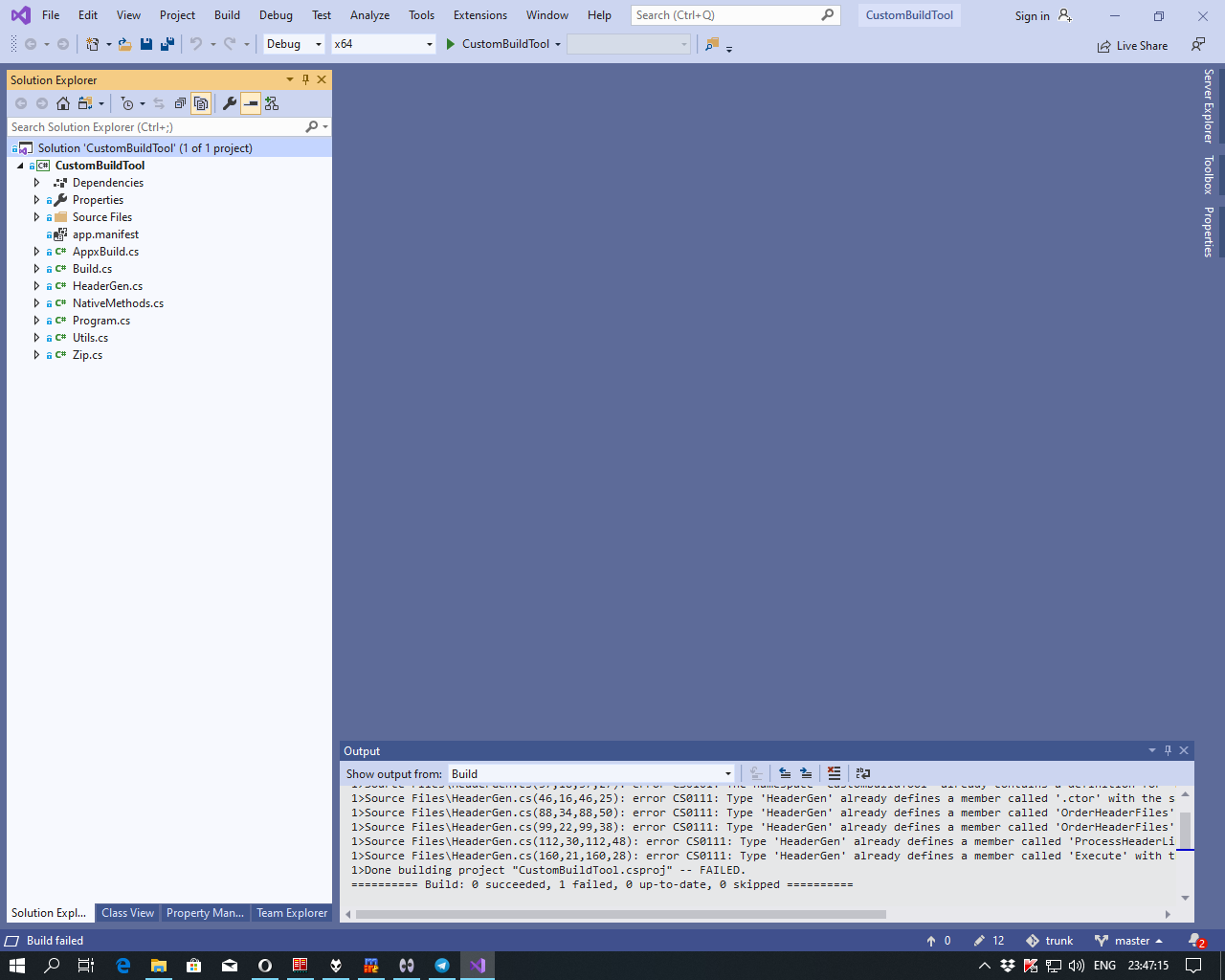Click inside the Search Solution Explorer field

(153, 126)
